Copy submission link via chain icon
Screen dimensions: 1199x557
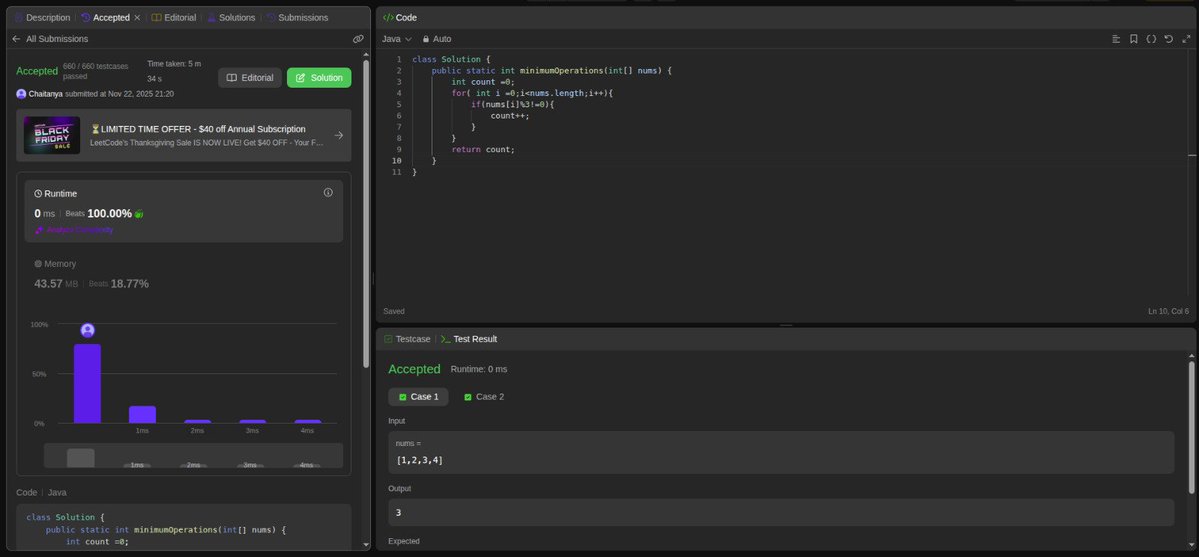[x=358, y=39]
